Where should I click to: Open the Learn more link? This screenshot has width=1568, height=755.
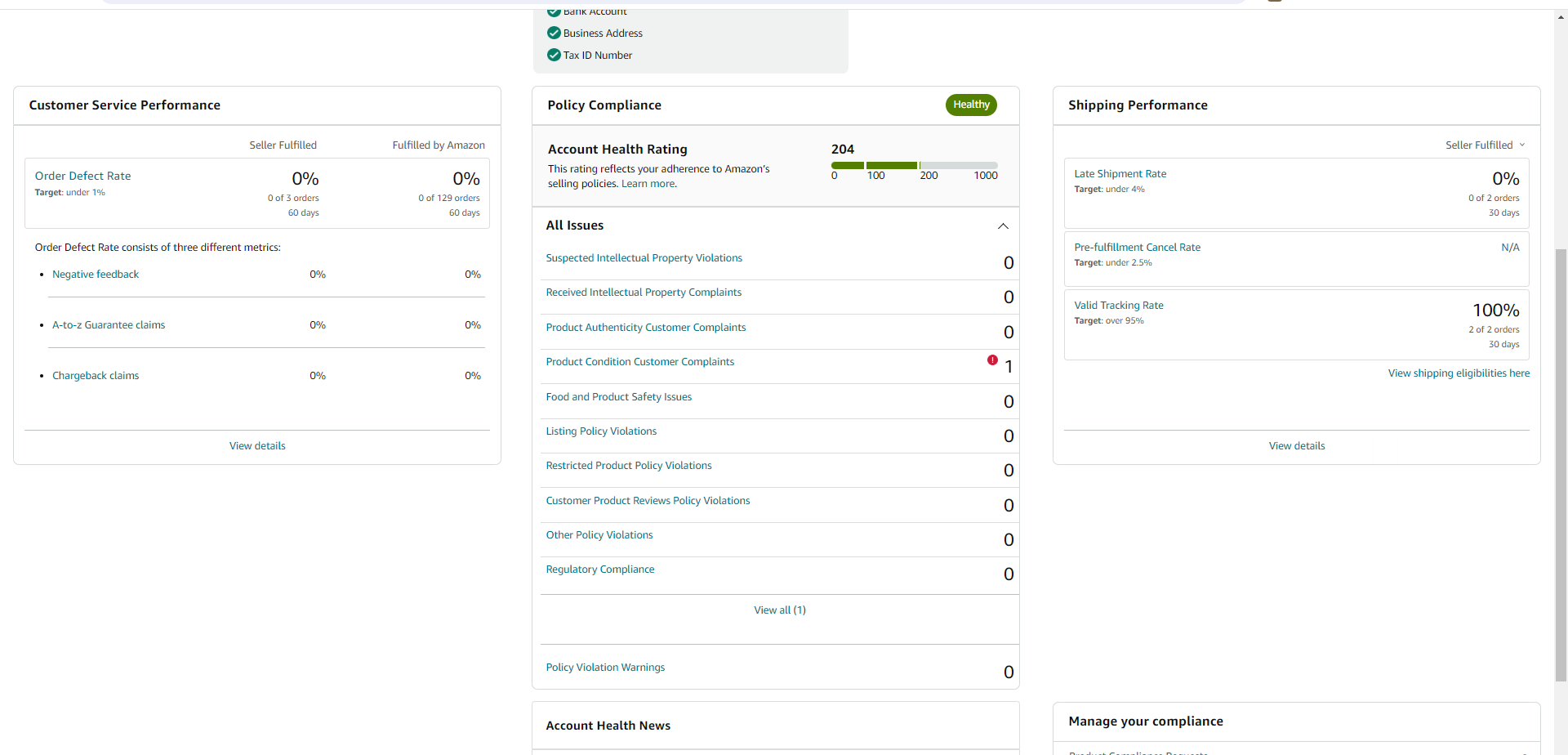(649, 184)
